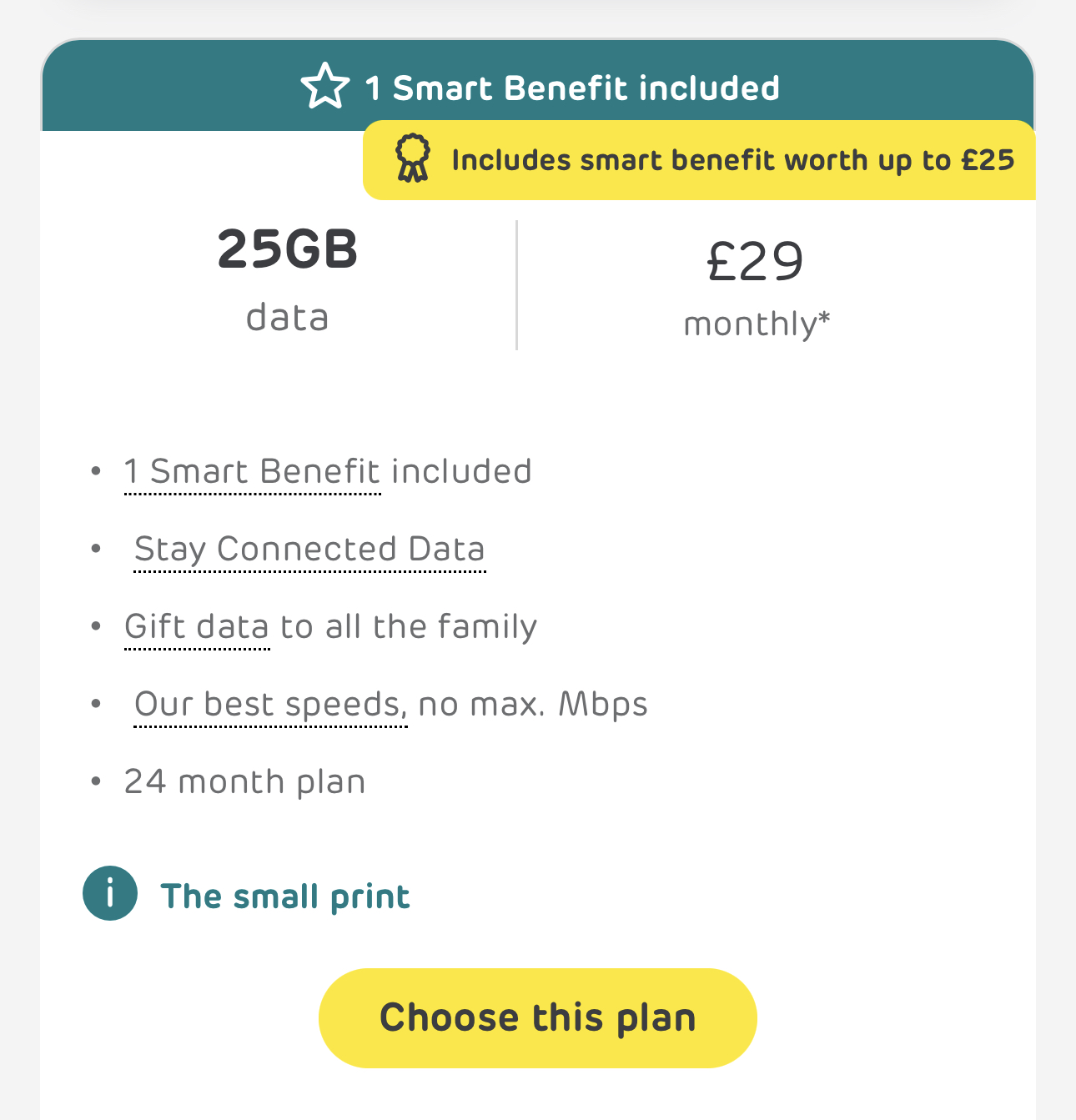This screenshot has height=1120, width=1076.
Task: Click the vertical divider between data and price
Action: [517, 285]
